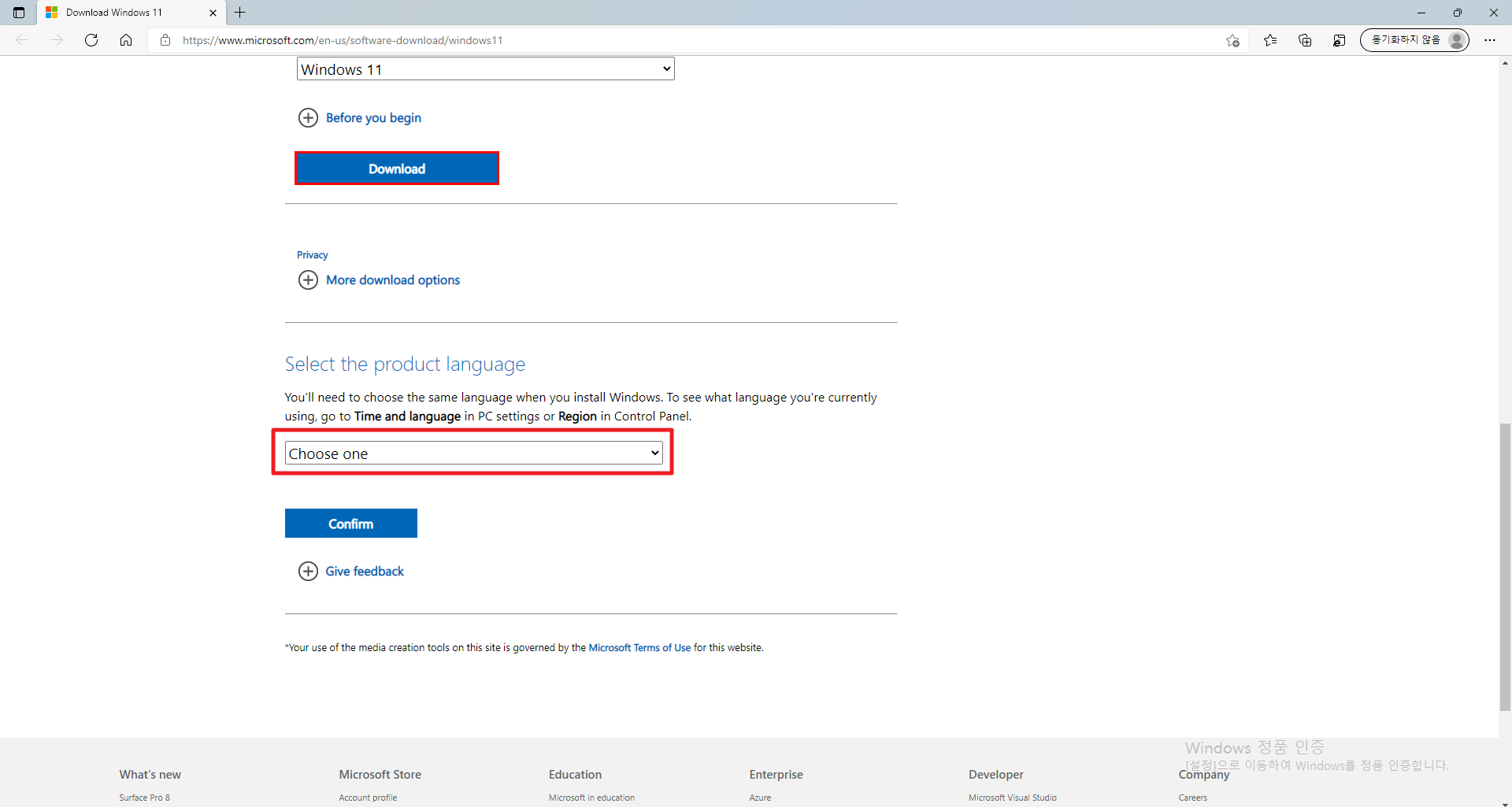1512x807 pixels.
Task: Open the Windows 11 edition dropdown
Action: point(485,69)
